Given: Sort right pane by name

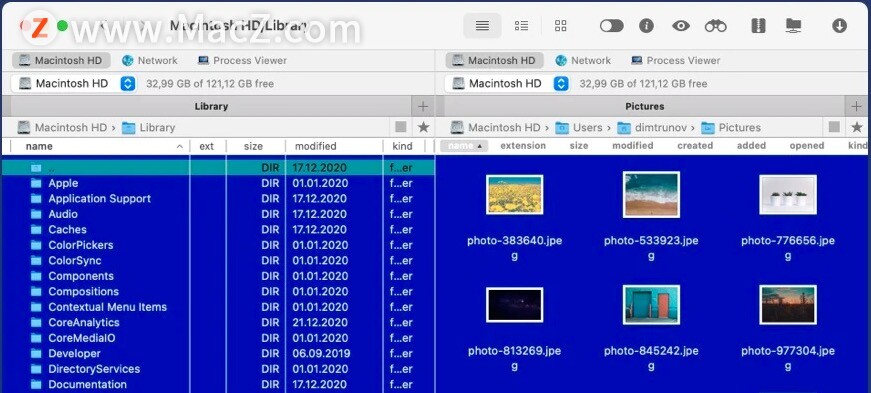Looking at the screenshot, I should [464, 146].
